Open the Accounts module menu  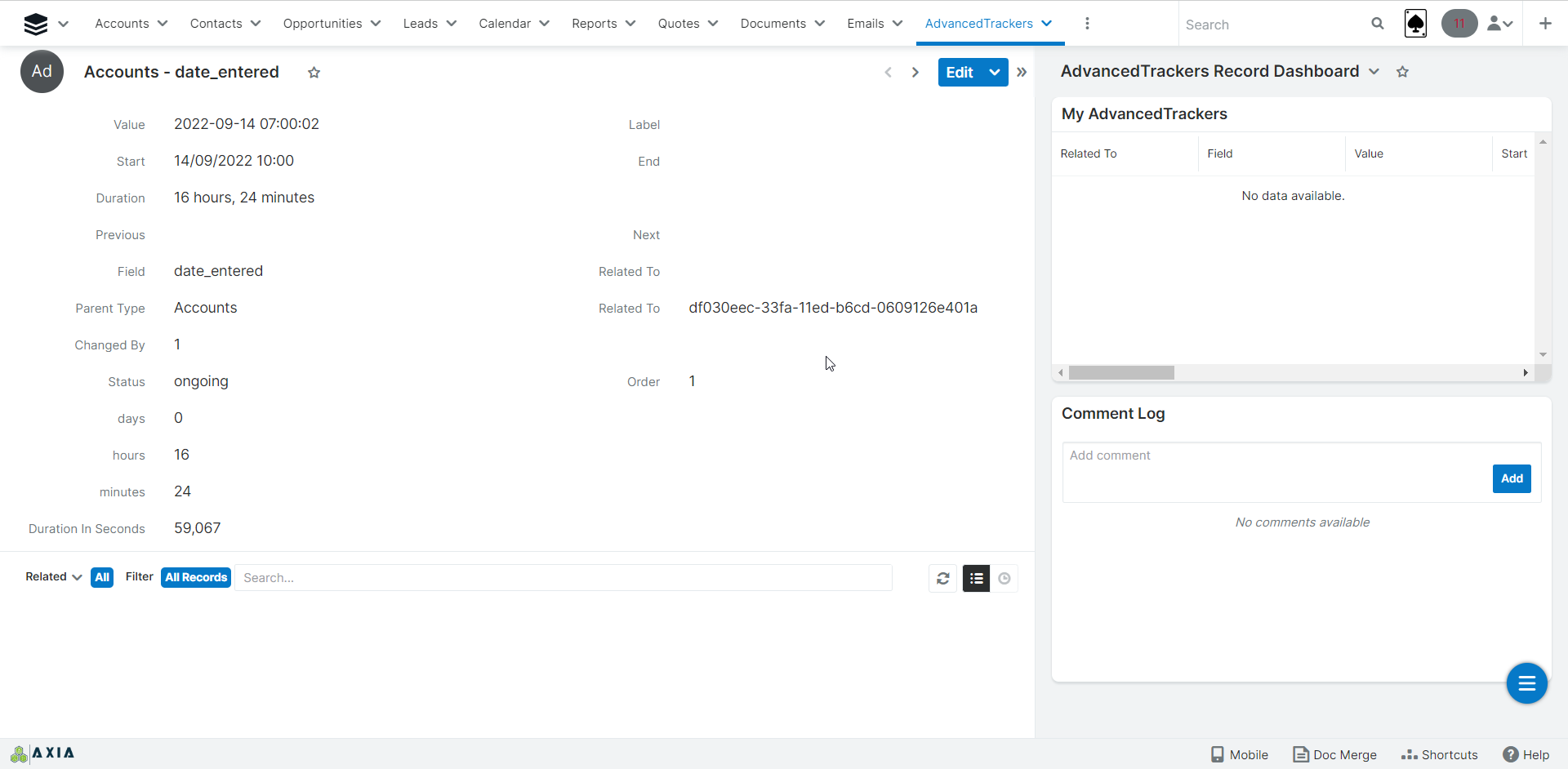(x=122, y=24)
